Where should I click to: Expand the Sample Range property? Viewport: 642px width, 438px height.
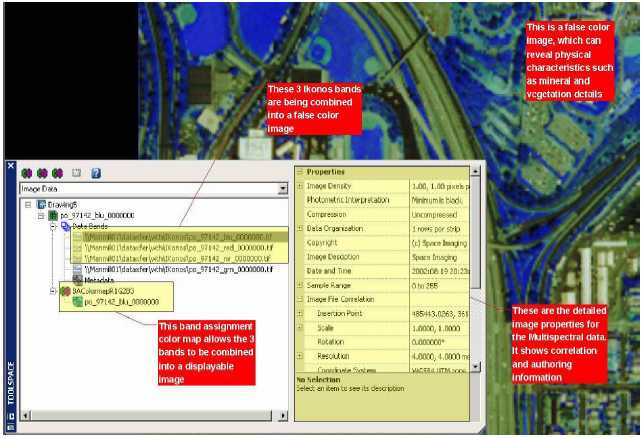(x=300, y=285)
